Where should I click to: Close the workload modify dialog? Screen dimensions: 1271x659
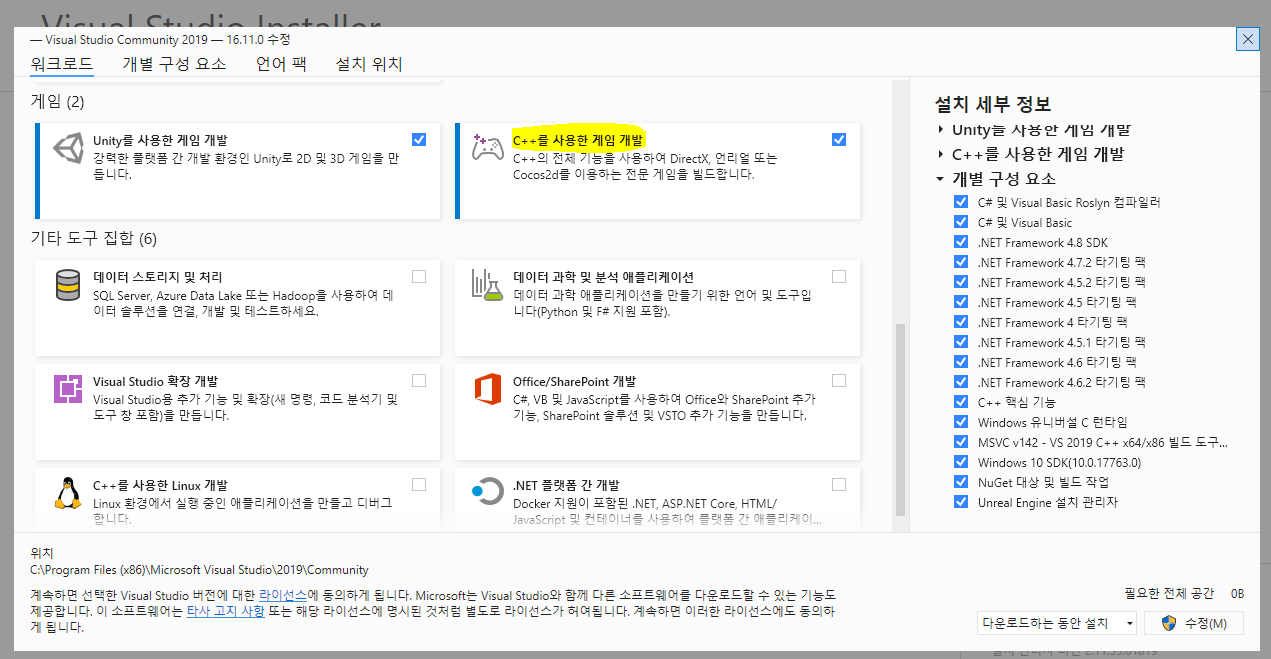pyautogui.click(x=1248, y=39)
